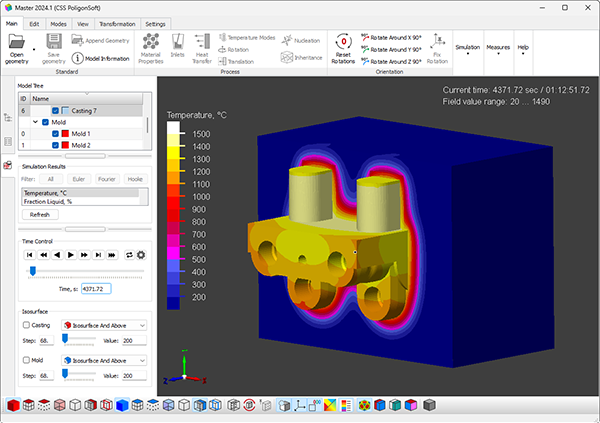Open the Casting isosurface mode dropdown
Viewport: 600px width, 423px height.
104,325
